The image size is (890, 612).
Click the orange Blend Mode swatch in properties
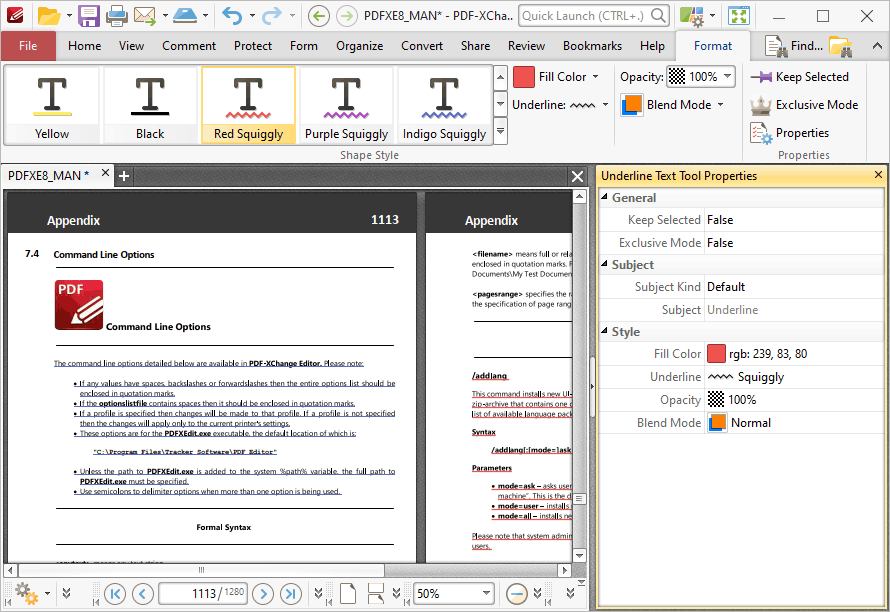click(717, 422)
